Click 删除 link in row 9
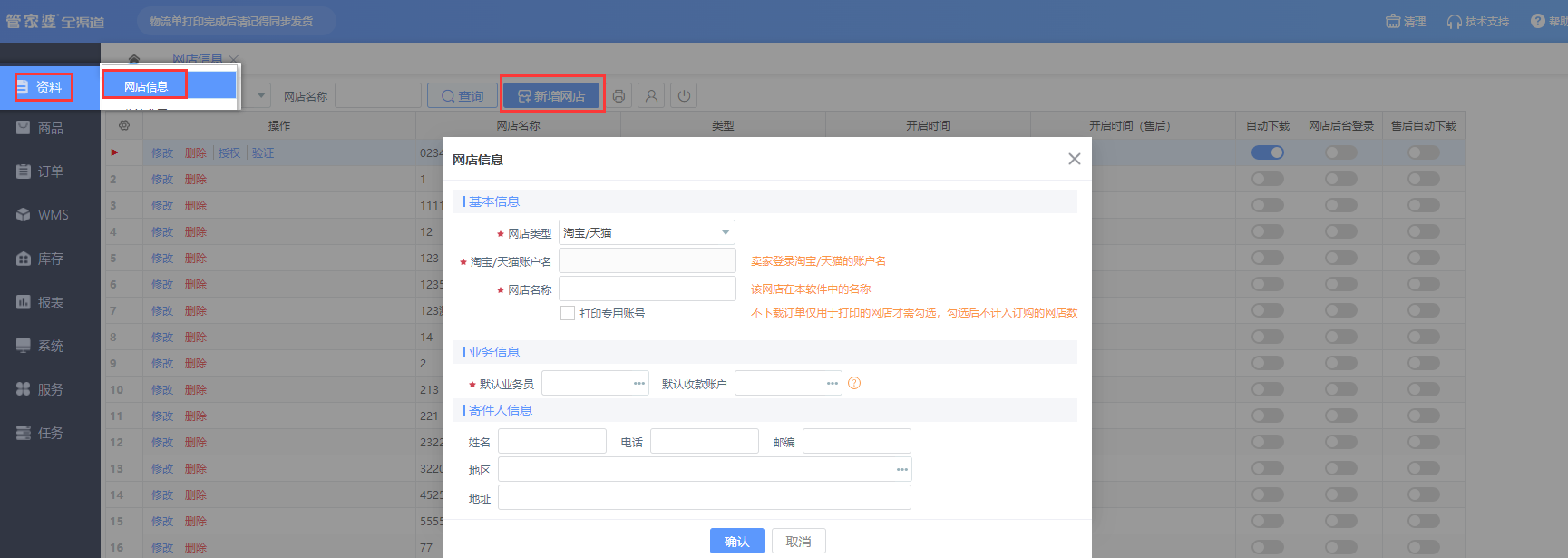The image size is (1568, 558). 195,364
